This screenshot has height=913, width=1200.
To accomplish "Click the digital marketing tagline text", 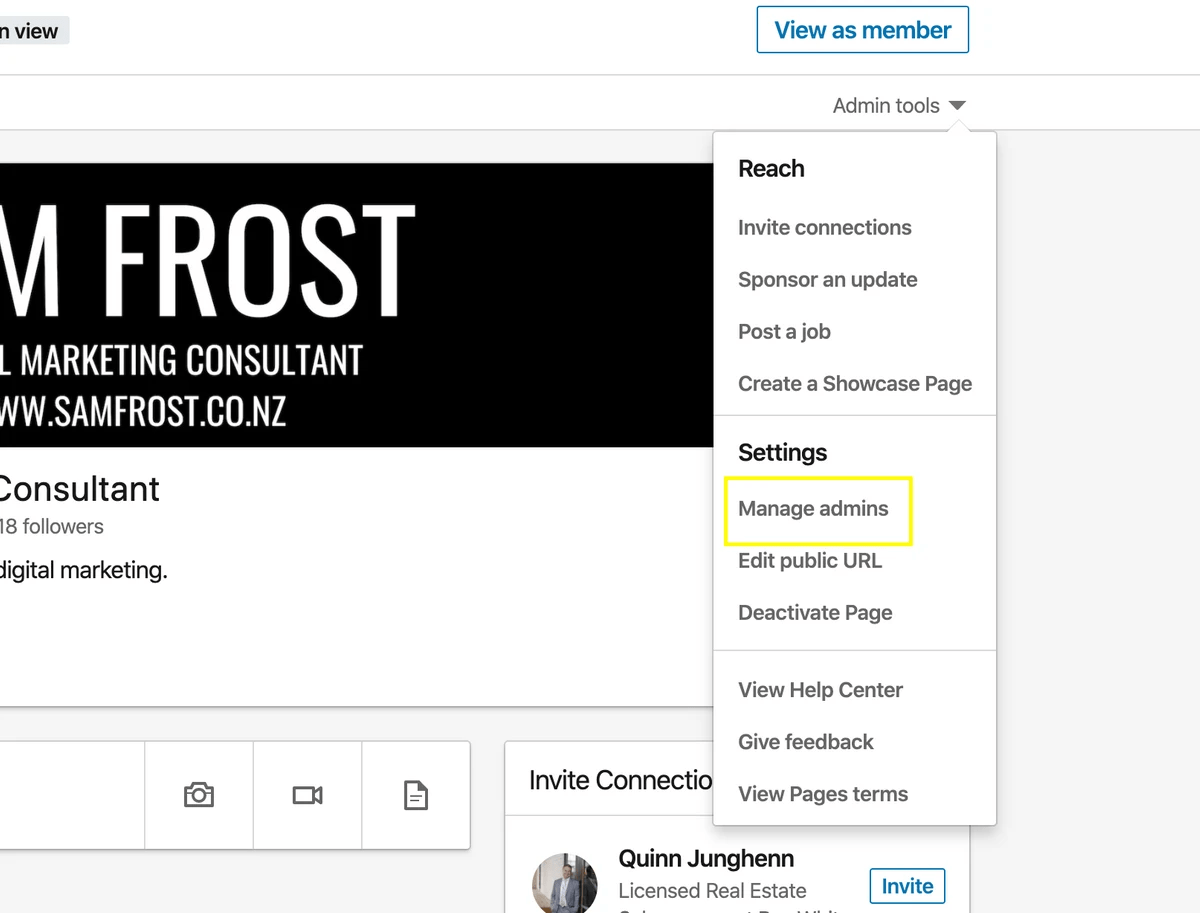I will pos(84,571).
